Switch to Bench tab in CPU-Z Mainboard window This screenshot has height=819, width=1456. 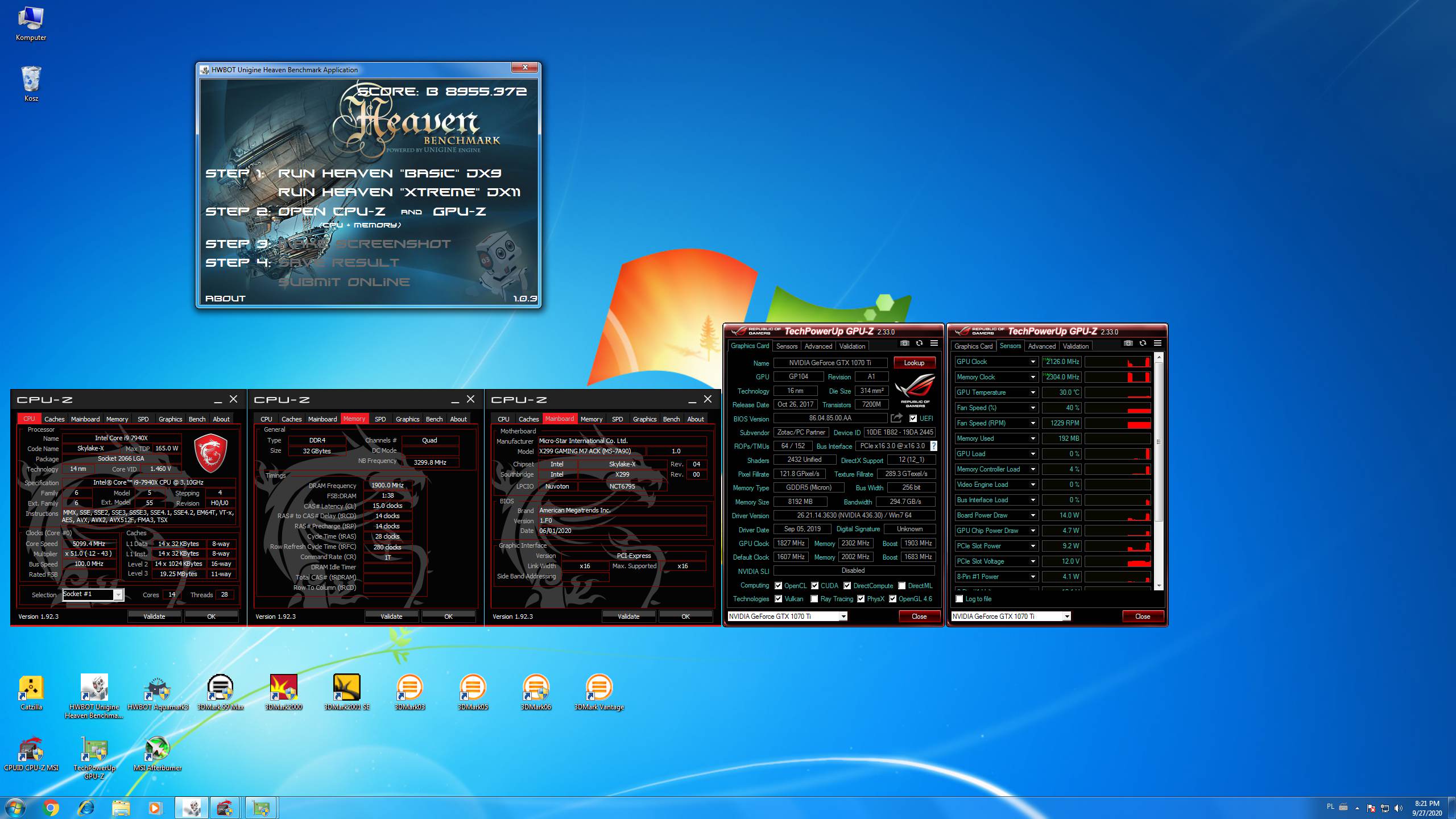(x=672, y=419)
